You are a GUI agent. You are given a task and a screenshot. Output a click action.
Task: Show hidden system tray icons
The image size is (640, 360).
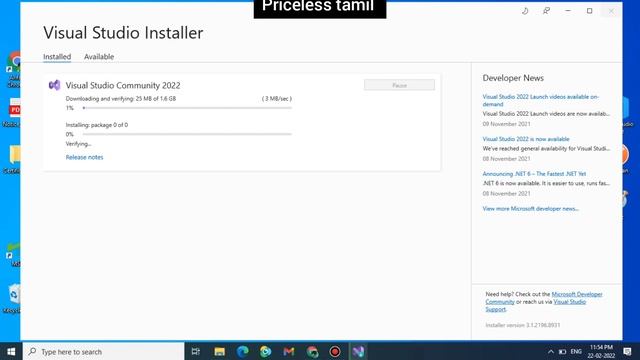pyautogui.click(x=551, y=351)
